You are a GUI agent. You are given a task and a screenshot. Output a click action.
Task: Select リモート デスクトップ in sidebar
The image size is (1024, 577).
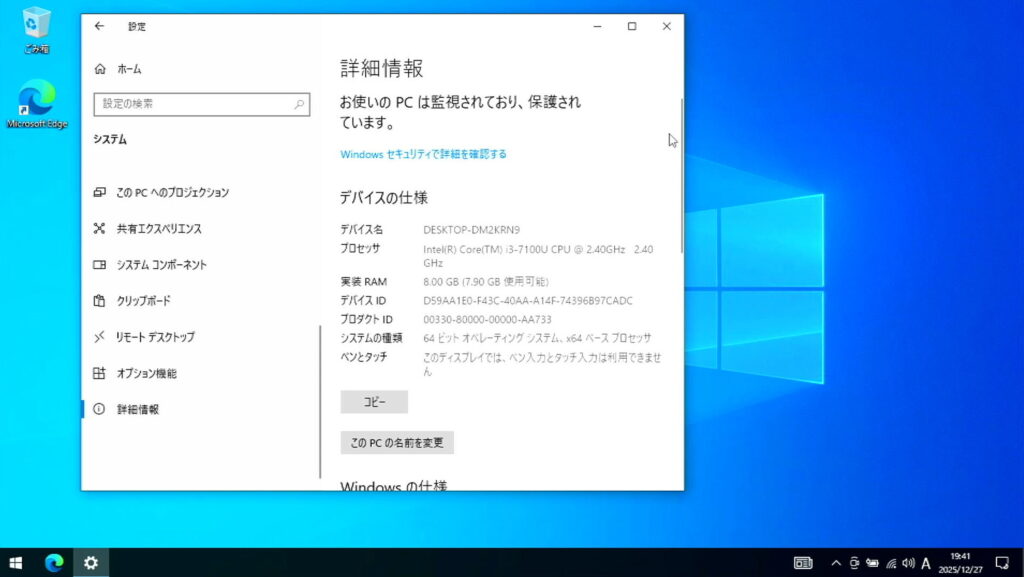pos(155,337)
